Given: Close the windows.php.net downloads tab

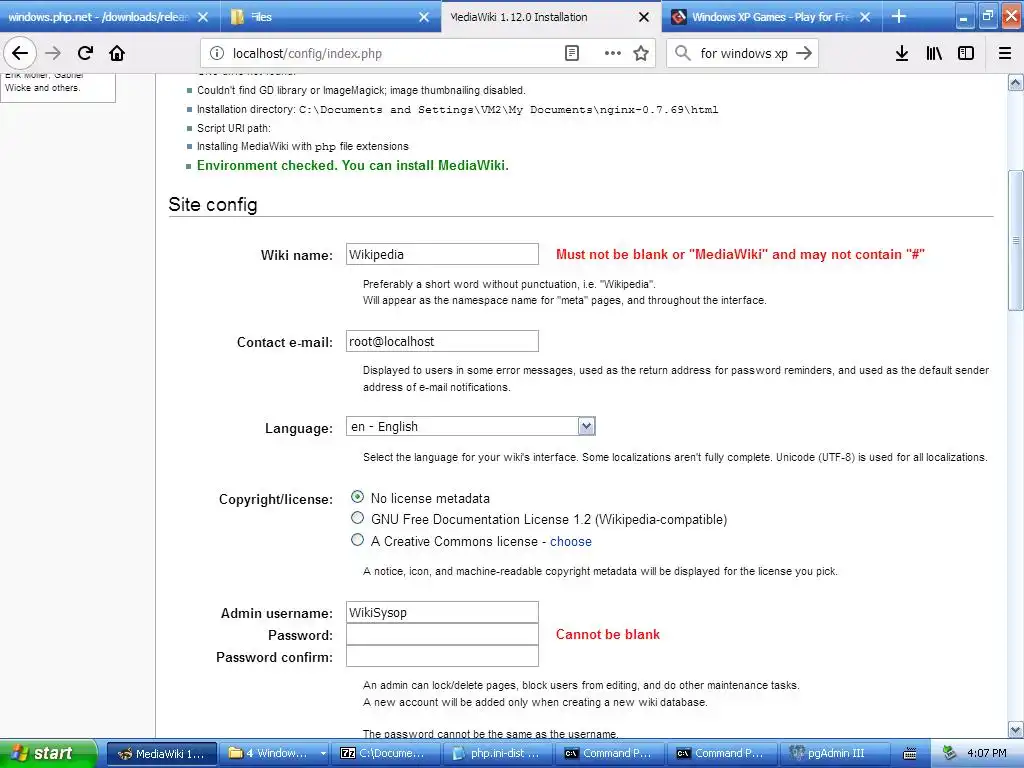Looking at the screenshot, I should pyautogui.click(x=203, y=17).
